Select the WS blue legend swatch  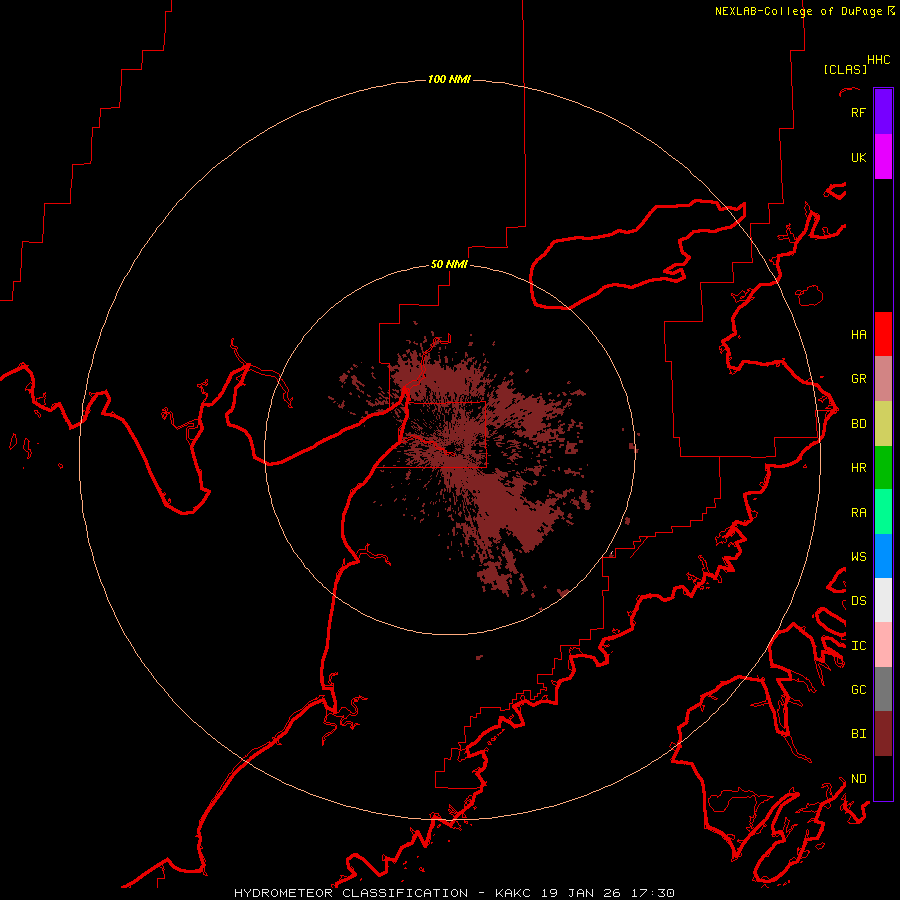[883, 556]
